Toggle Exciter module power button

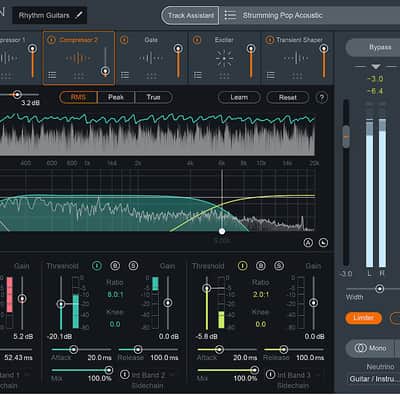[197, 40]
